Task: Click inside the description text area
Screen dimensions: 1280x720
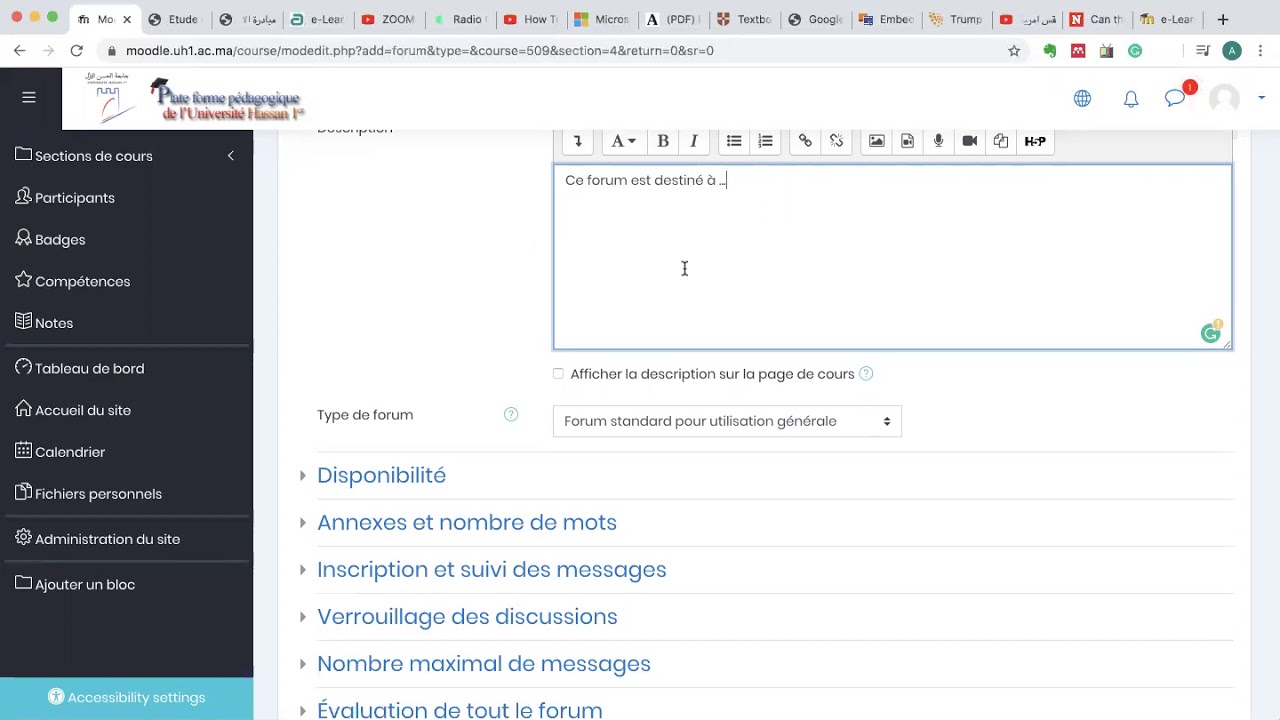Action: (x=892, y=257)
